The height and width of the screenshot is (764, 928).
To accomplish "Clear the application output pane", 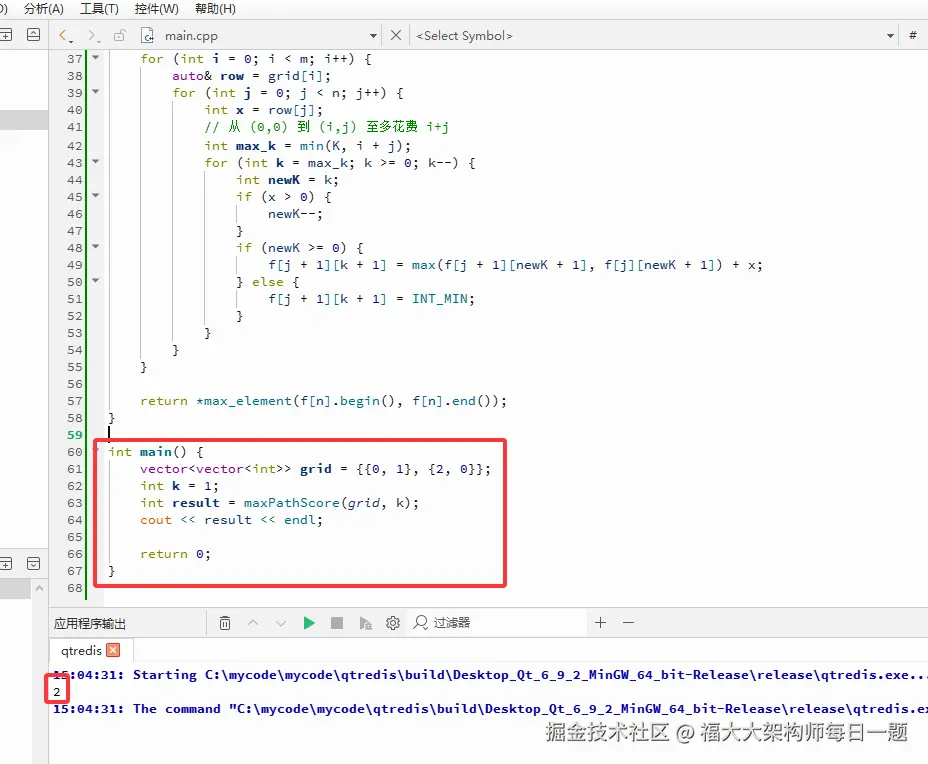I will [225, 623].
